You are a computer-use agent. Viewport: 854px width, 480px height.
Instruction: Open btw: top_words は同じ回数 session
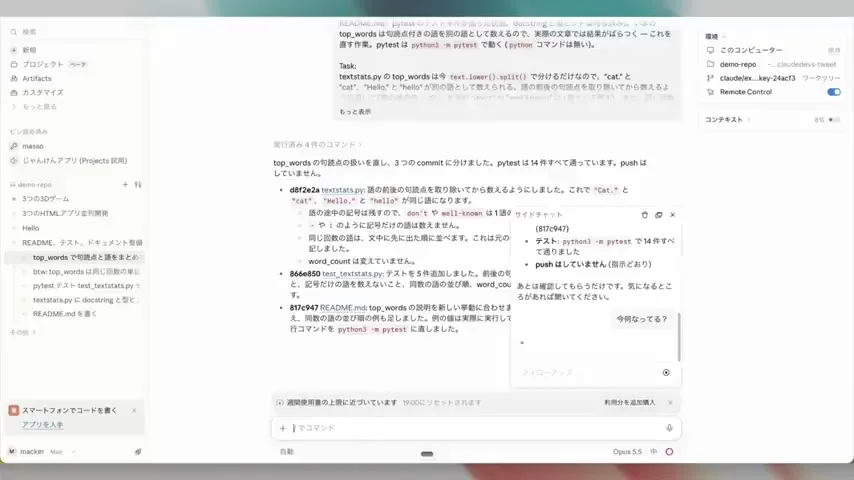(86, 271)
